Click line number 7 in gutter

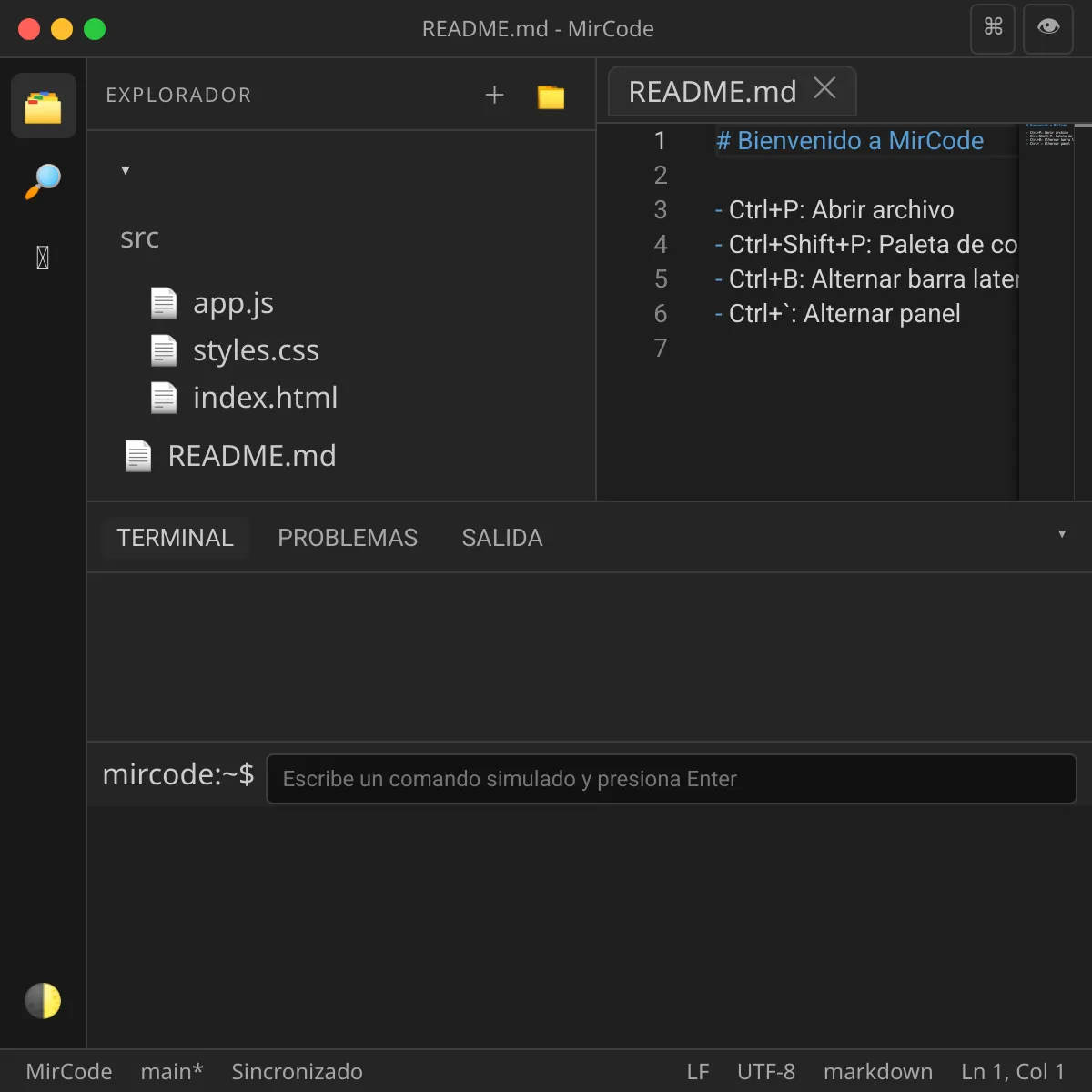[x=661, y=349]
